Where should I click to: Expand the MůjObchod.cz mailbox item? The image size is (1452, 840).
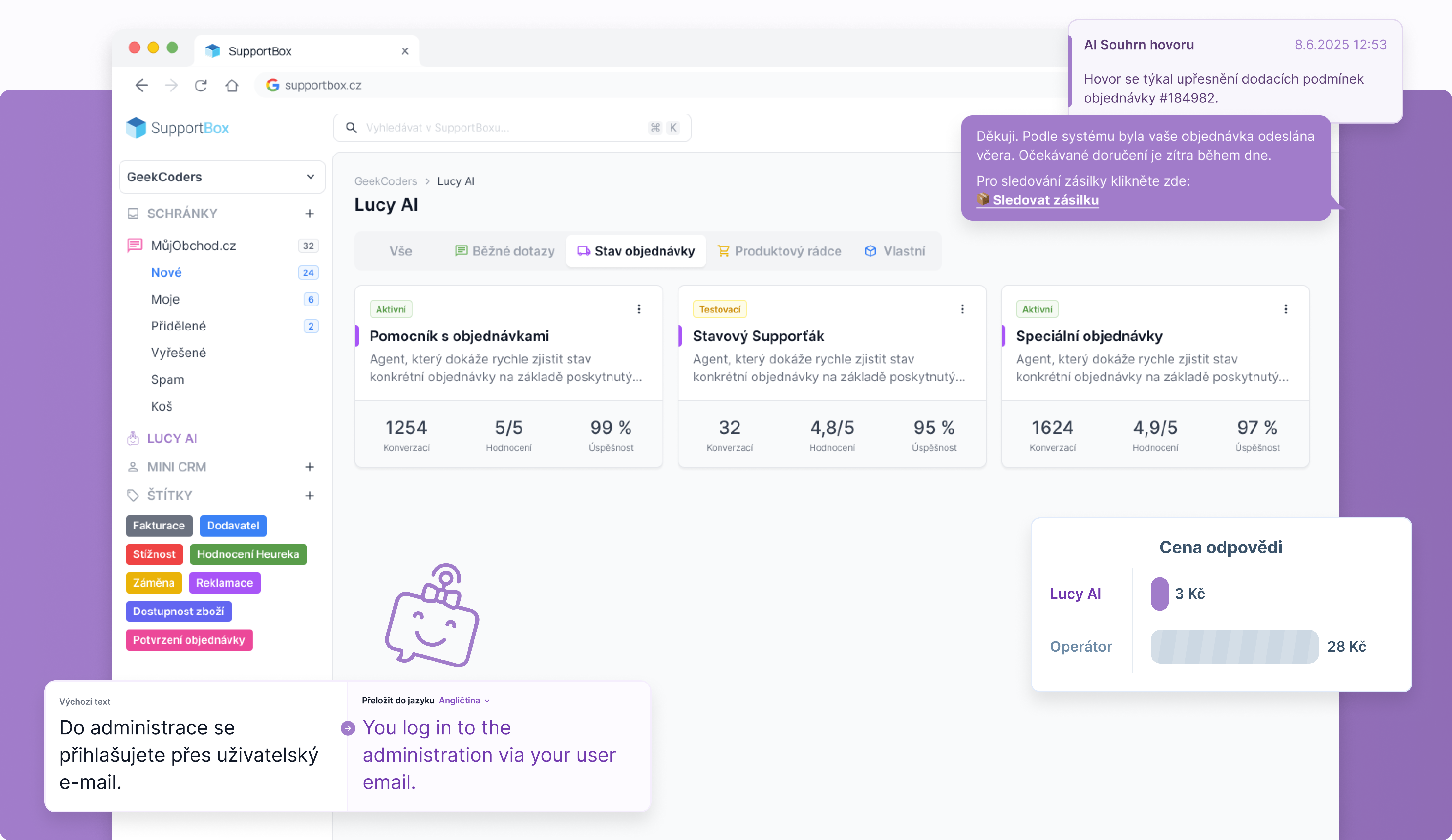[x=193, y=246]
